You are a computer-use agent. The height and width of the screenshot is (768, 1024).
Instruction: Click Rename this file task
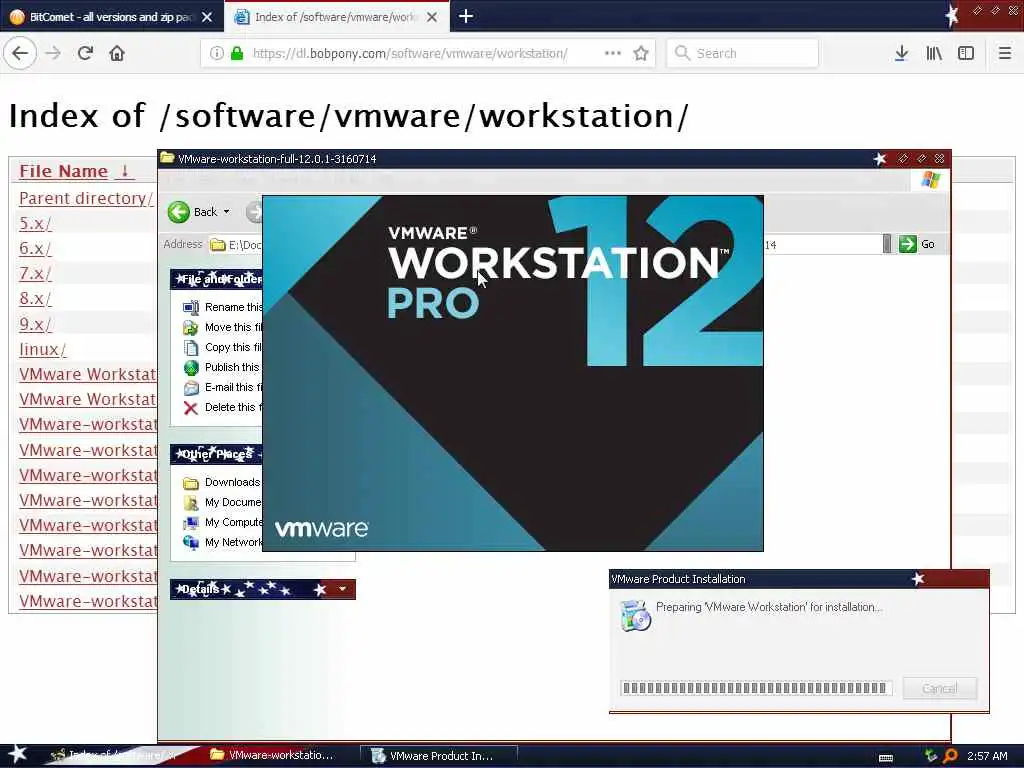pos(223,307)
